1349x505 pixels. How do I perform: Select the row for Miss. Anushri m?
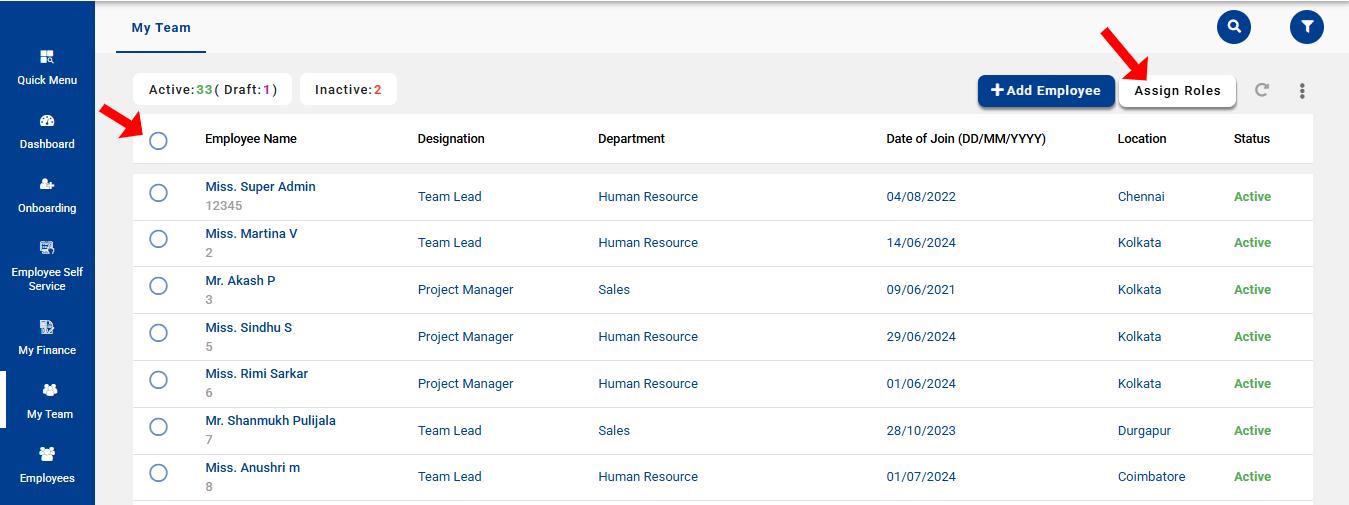[158, 473]
